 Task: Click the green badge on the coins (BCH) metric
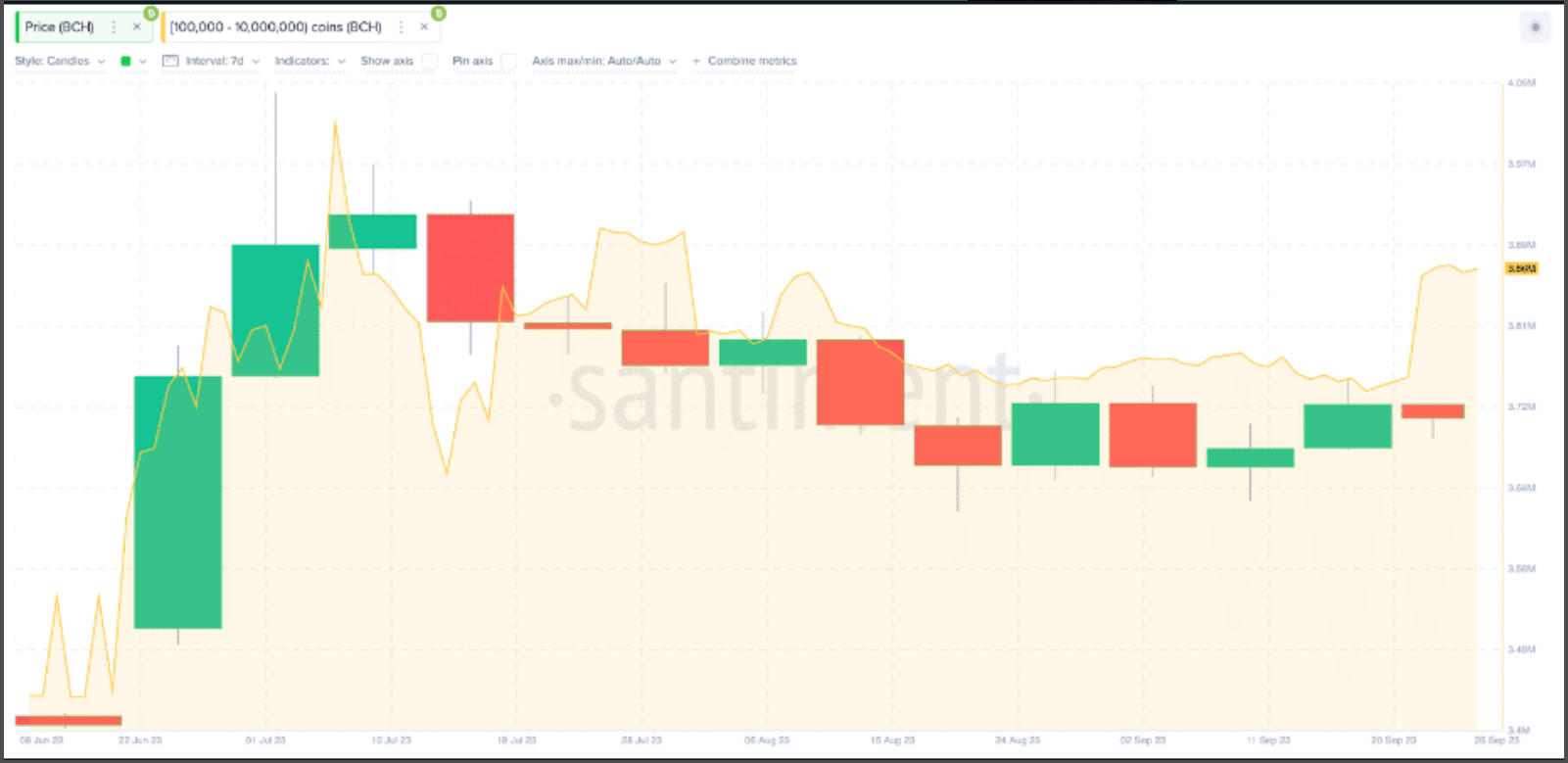tap(439, 13)
